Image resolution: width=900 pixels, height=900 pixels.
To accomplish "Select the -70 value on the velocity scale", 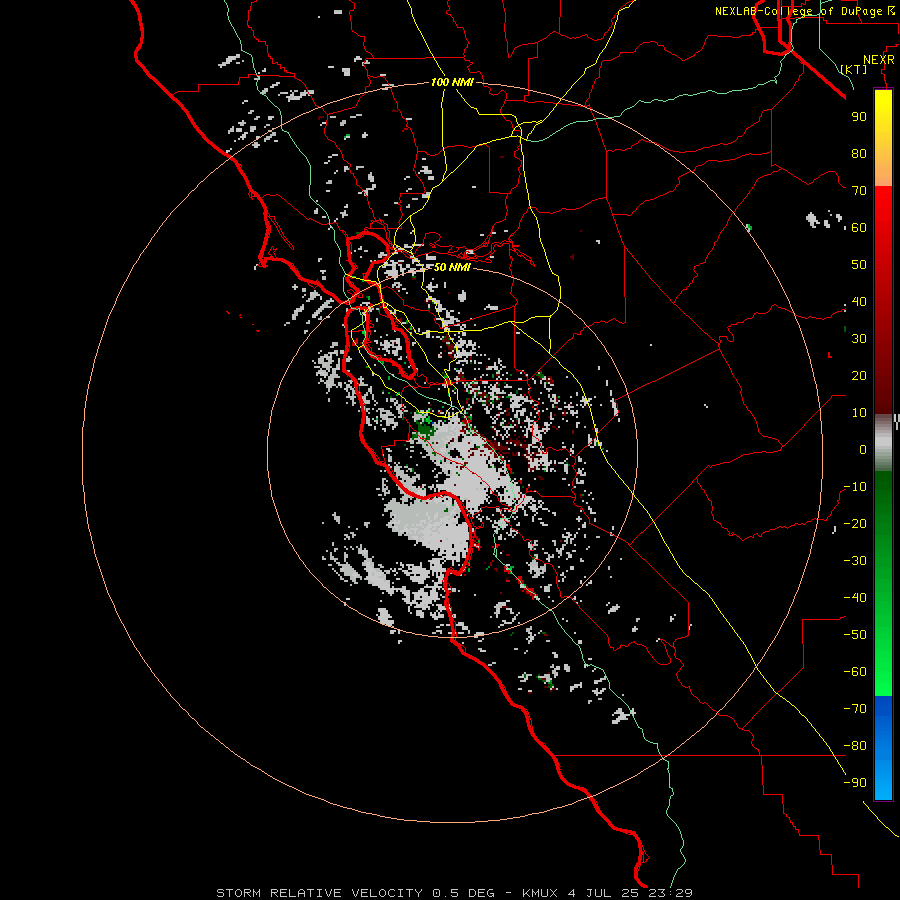I will [x=855, y=709].
